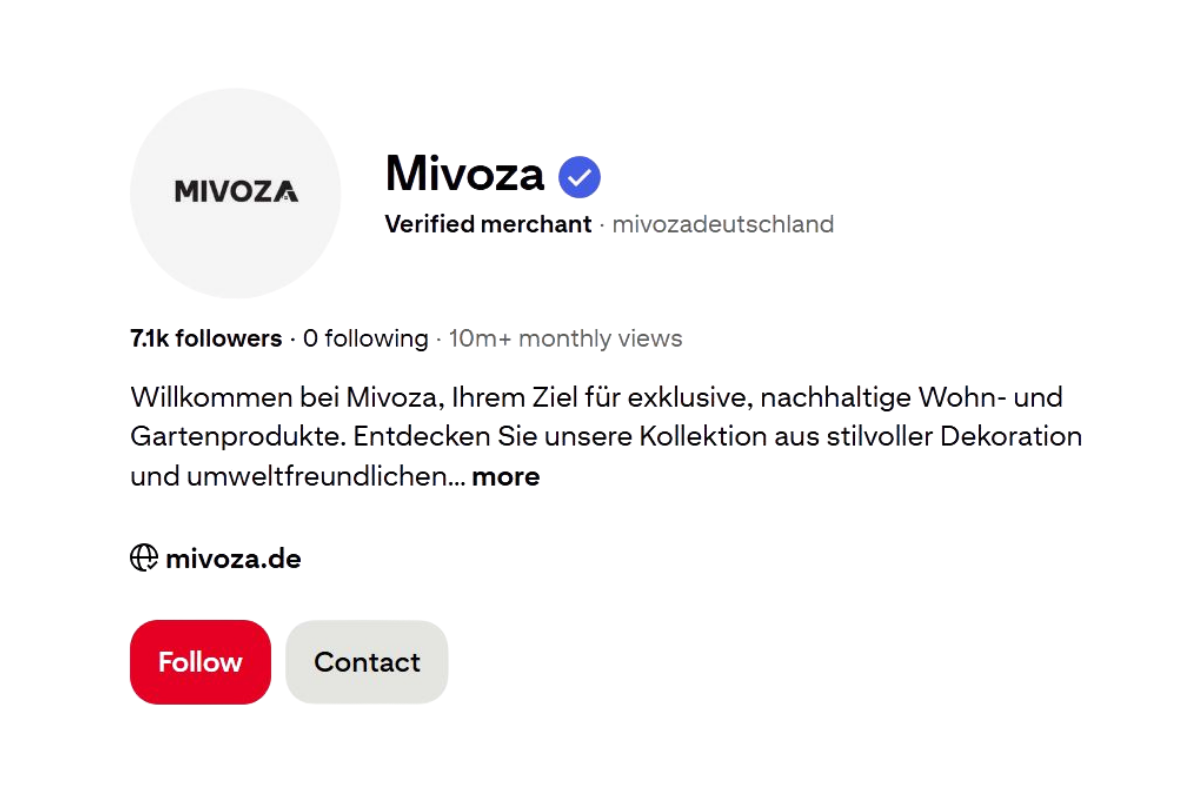Image resolution: width=1200 pixels, height=800 pixels.
Task: Follow the Mivoza profile
Action: coord(200,662)
